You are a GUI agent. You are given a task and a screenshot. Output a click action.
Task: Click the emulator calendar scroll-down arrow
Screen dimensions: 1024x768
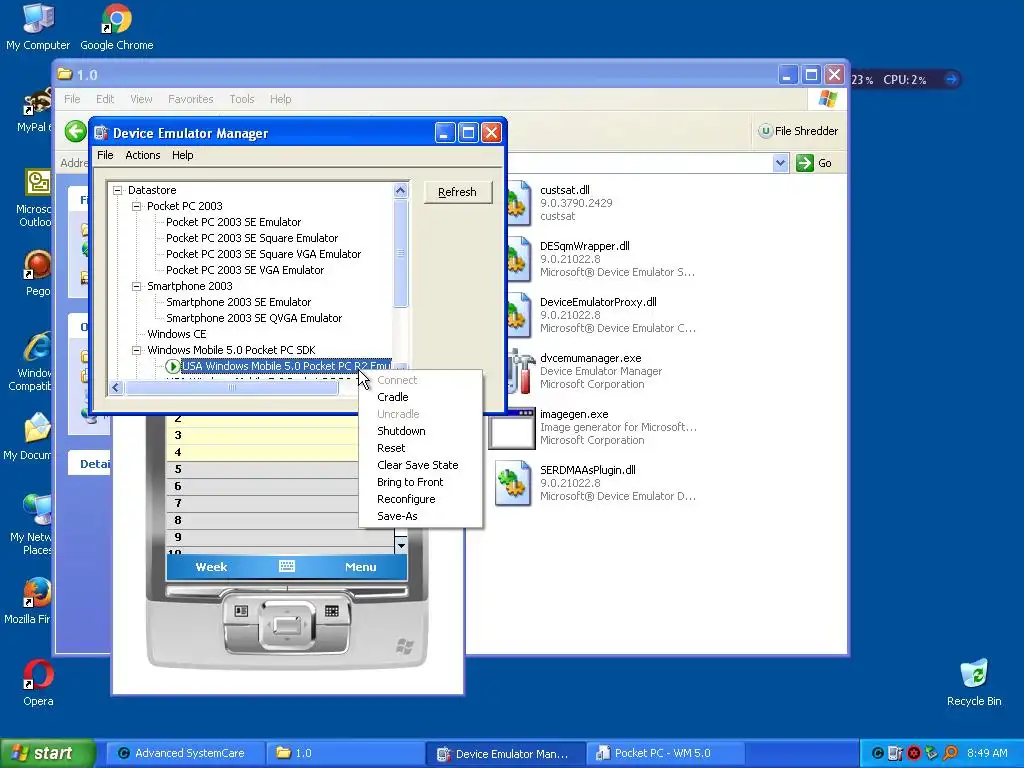point(400,545)
